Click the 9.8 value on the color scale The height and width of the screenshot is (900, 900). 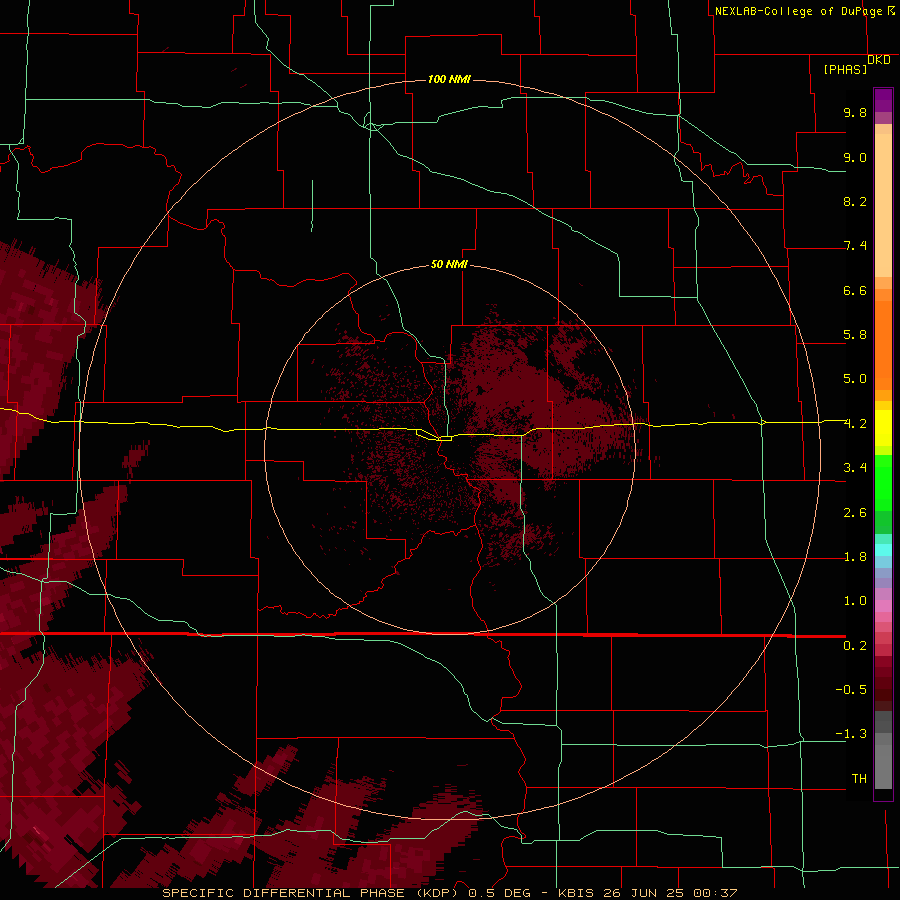(855, 112)
